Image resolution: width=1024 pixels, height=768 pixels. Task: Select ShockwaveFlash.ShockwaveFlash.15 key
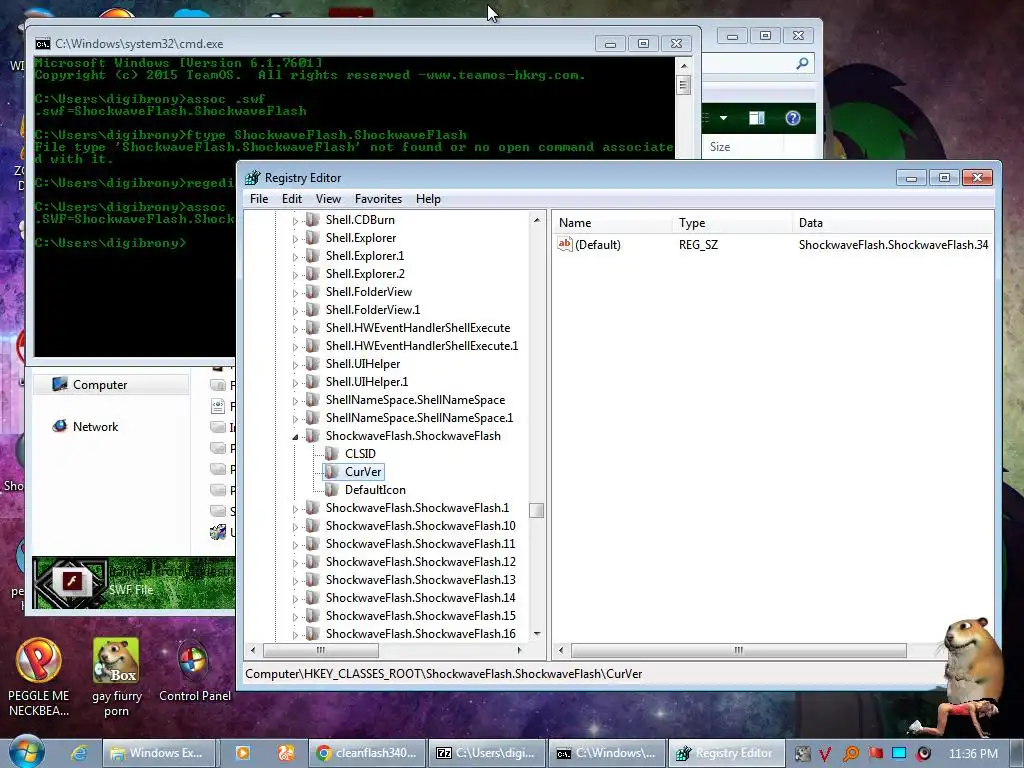[421, 615]
